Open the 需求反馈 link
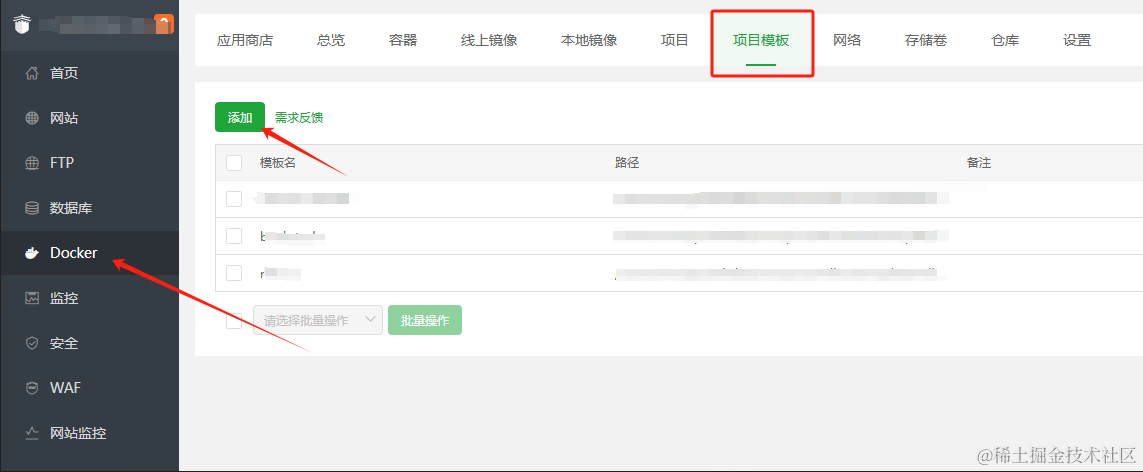 (299, 117)
